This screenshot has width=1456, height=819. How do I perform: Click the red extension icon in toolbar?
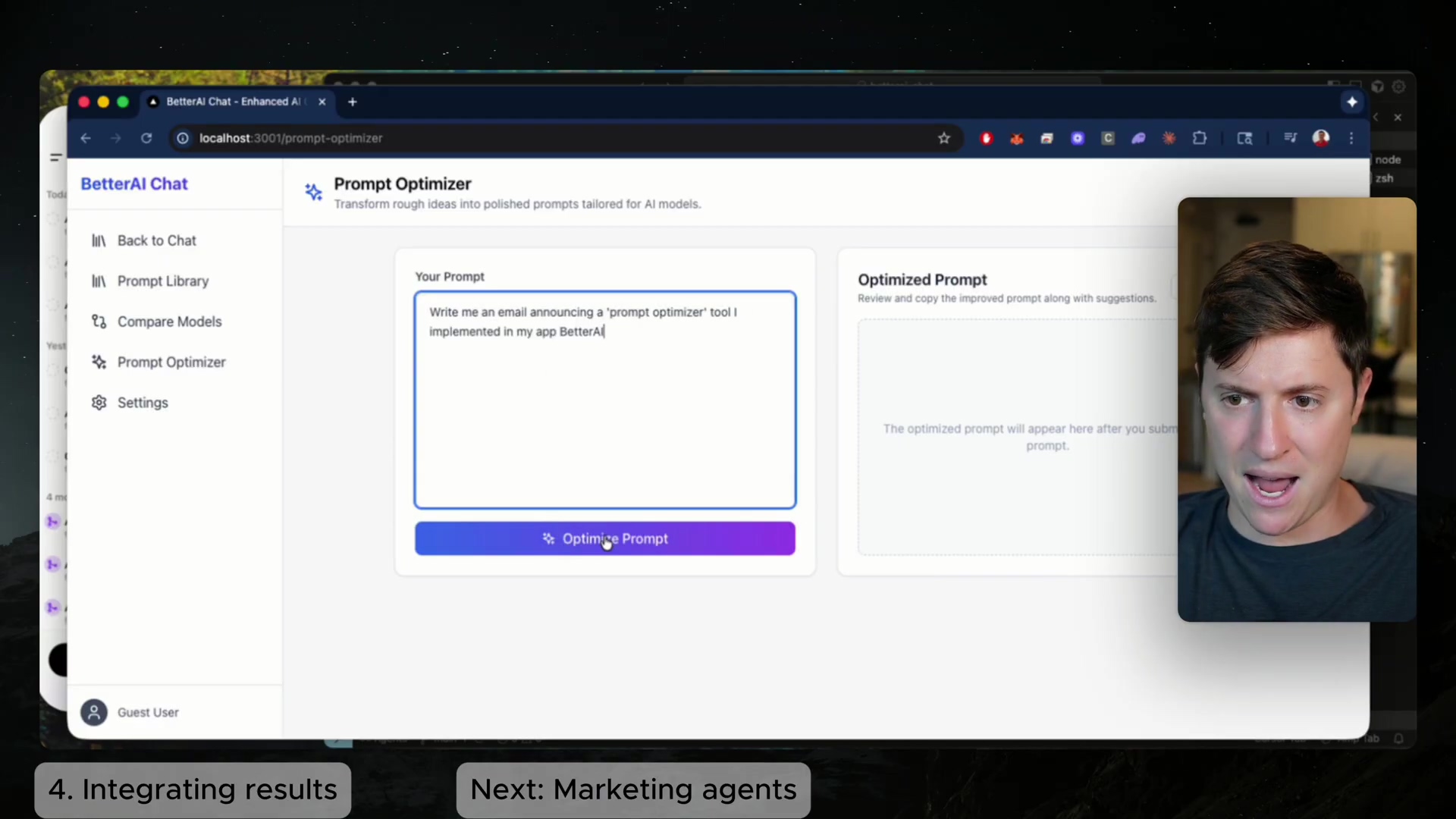987,138
